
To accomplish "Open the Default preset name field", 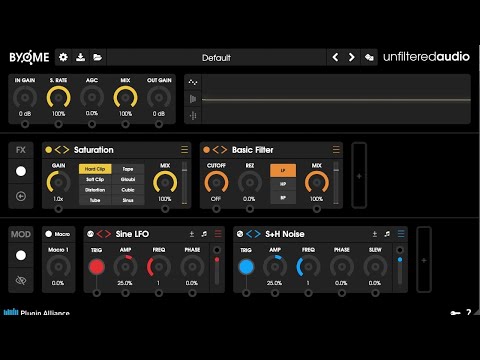I will [x=216, y=57].
